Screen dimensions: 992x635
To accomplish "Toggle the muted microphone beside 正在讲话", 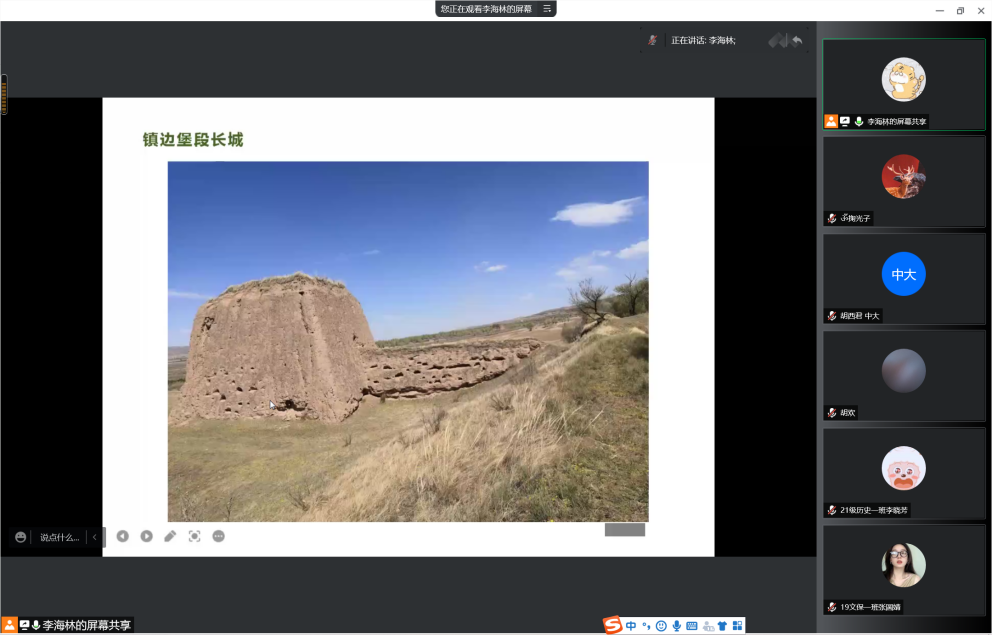I will tap(652, 40).
